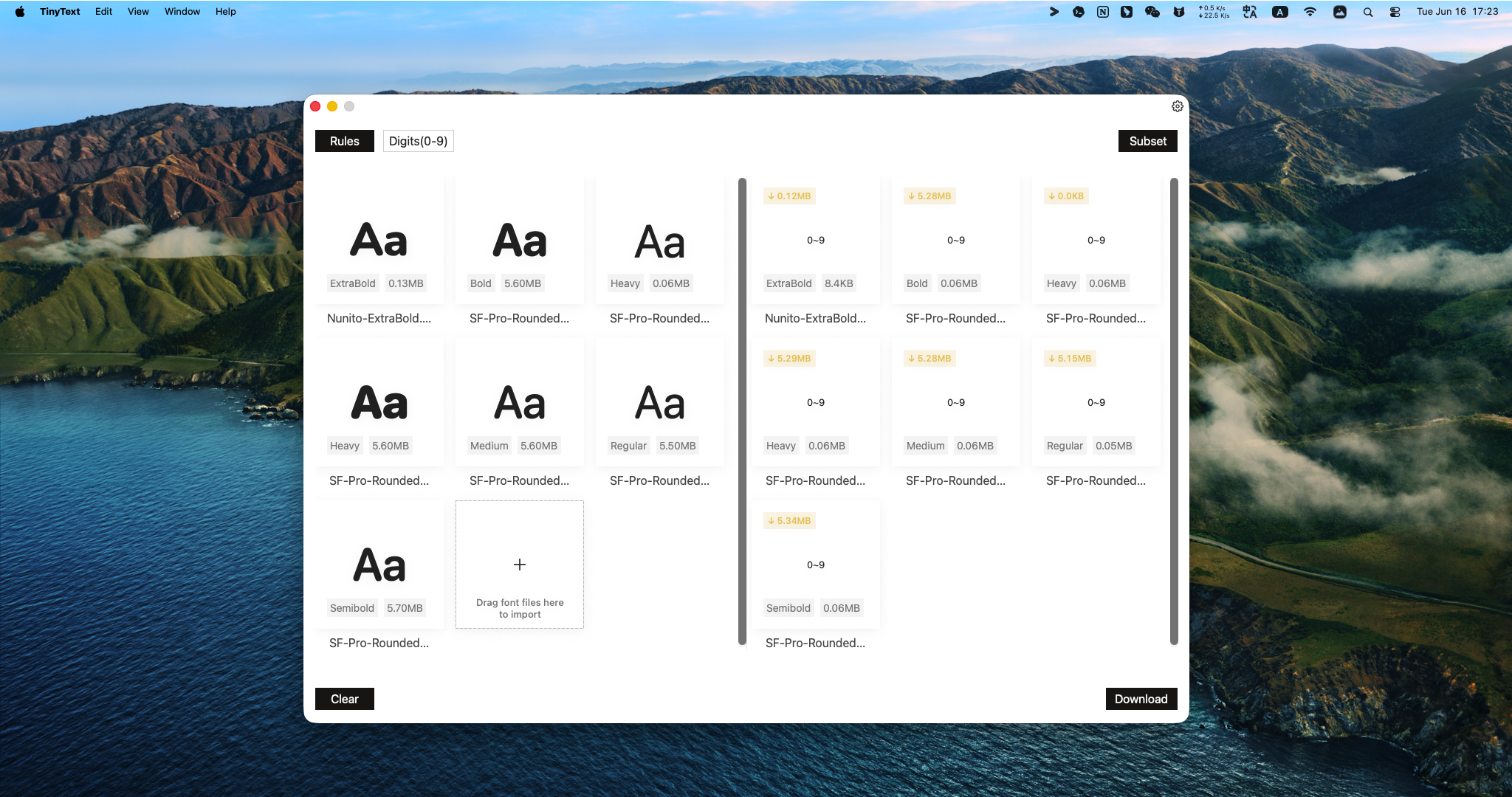Click the Digits(0-9) rule tag
Viewport: 1512px width, 797px height.
pyautogui.click(x=418, y=141)
